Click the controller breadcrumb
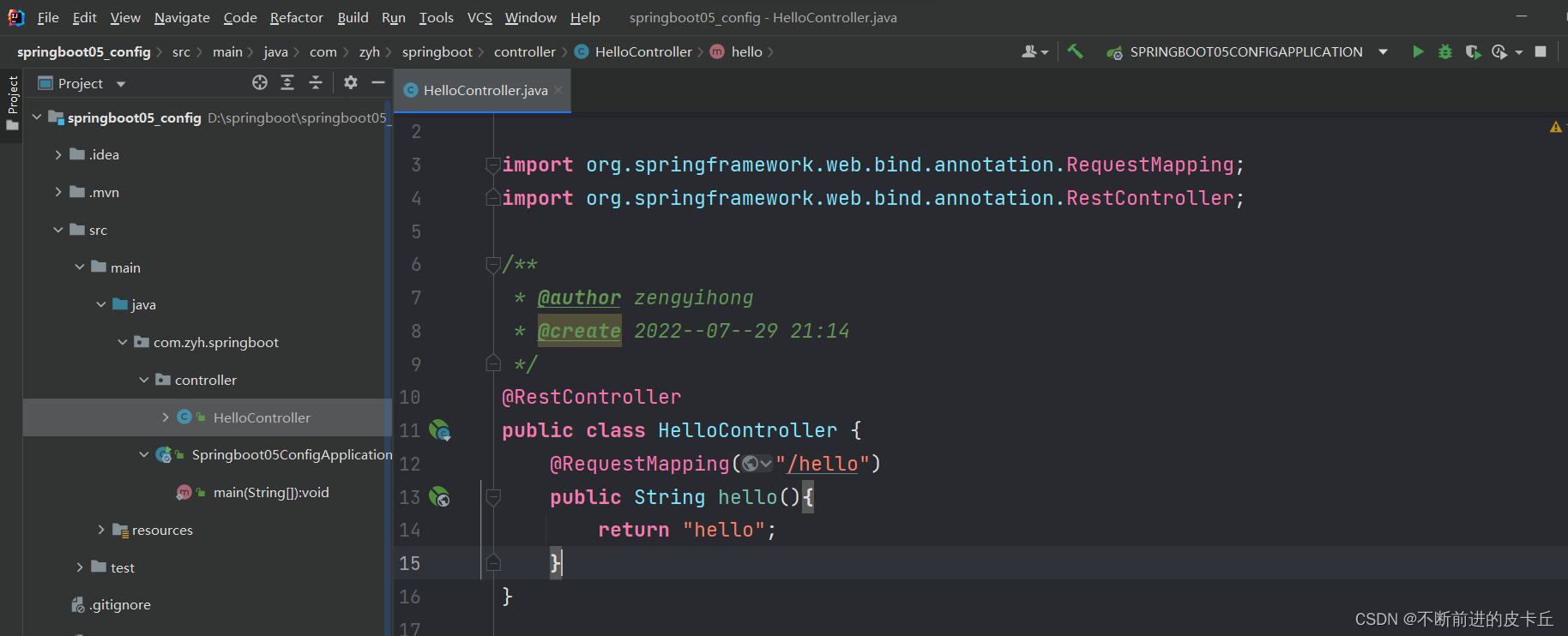Viewport: 1568px width, 636px height. (525, 52)
